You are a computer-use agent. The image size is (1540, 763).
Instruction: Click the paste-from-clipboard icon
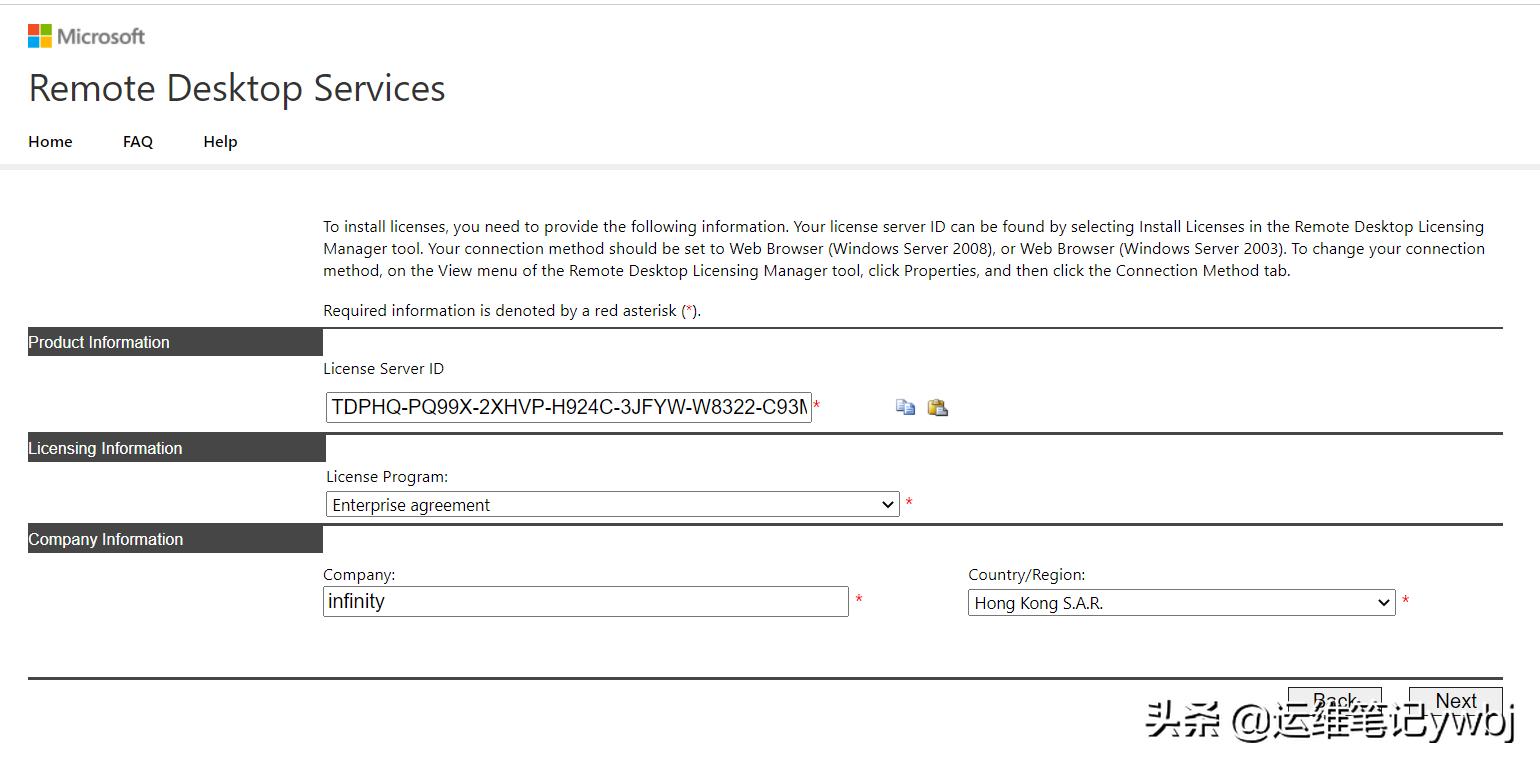(938, 407)
